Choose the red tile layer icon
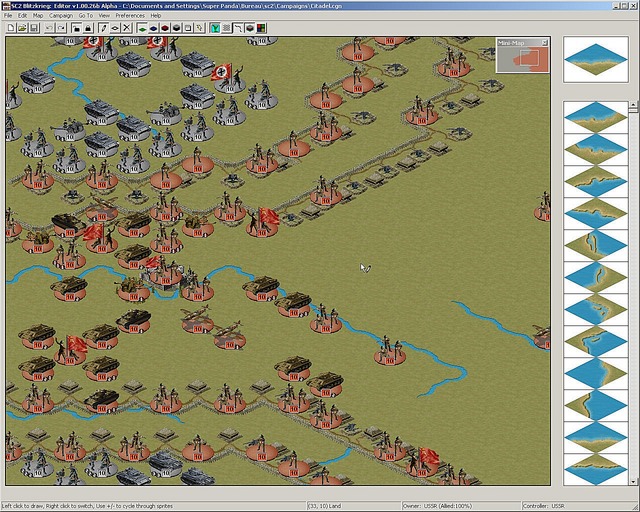This screenshot has width=640, height=512. click(x=165, y=28)
